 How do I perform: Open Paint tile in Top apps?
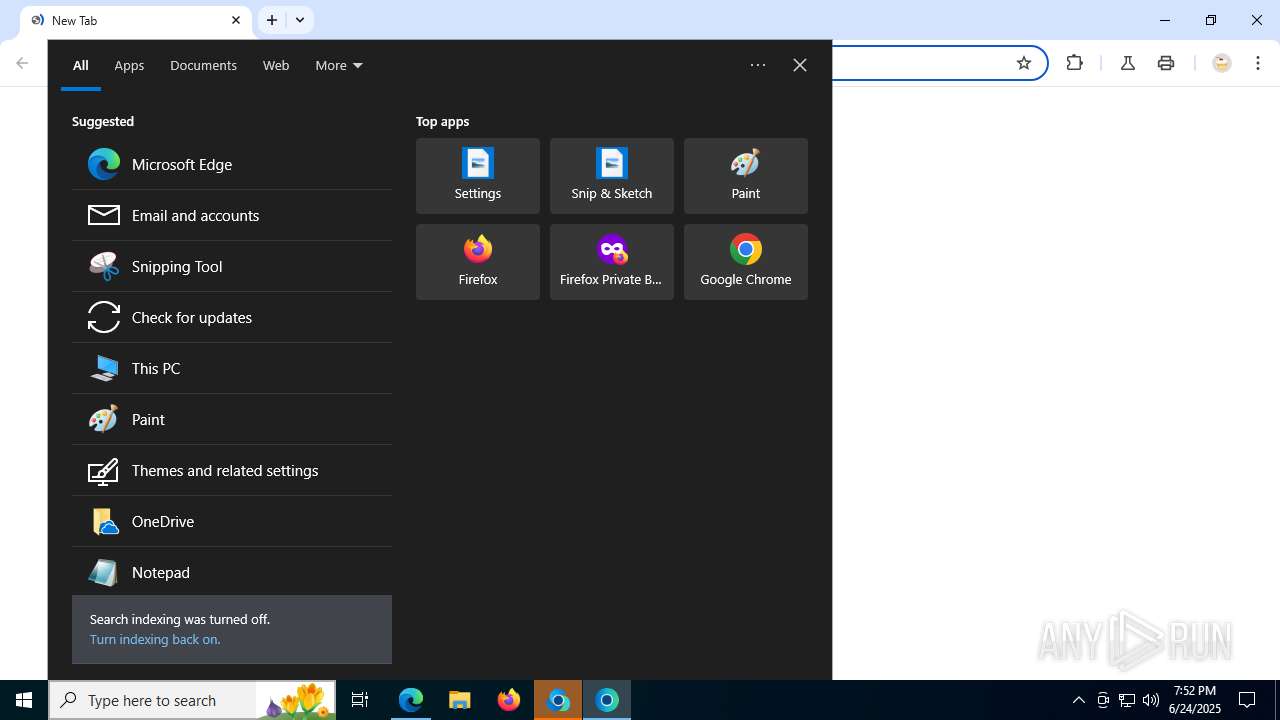746,176
